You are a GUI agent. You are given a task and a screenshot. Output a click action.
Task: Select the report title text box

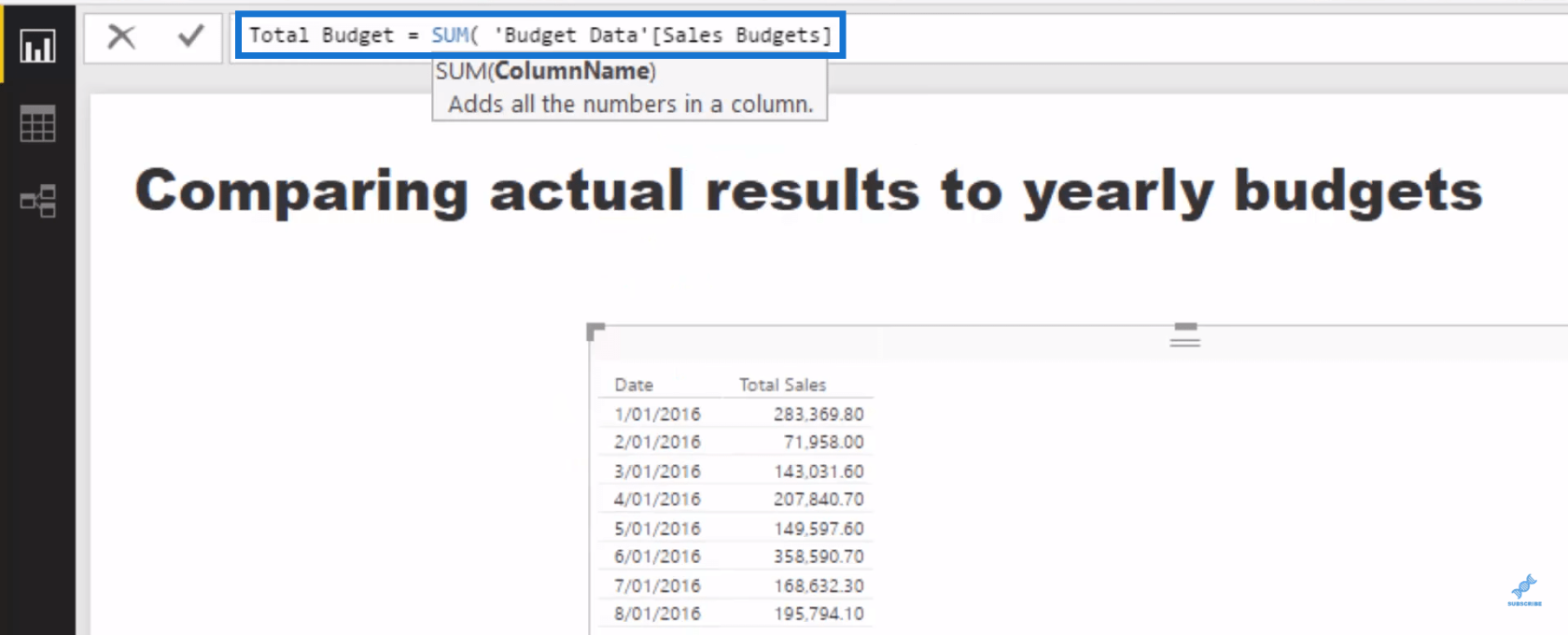click(808, 191)
